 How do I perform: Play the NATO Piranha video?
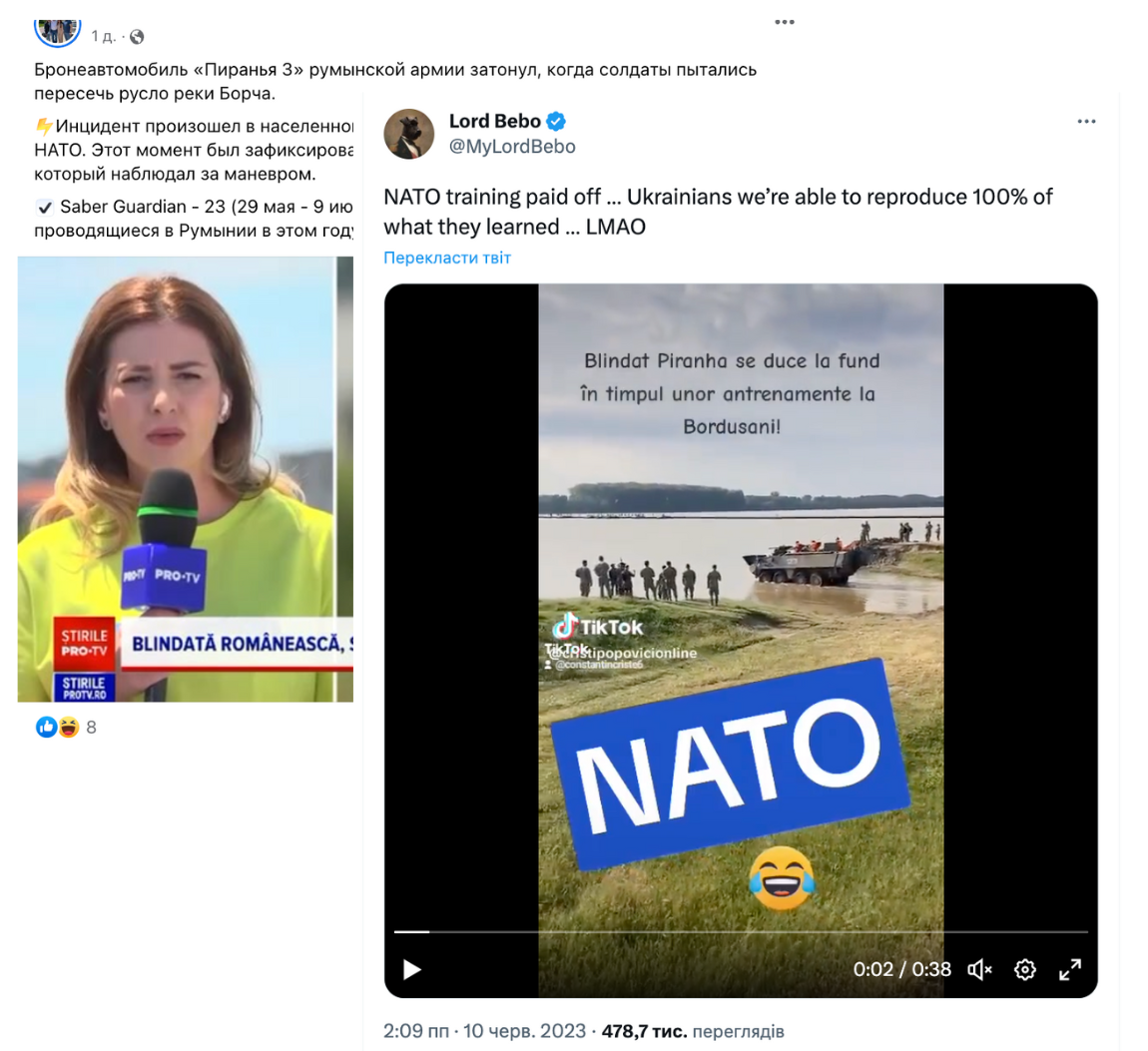click(412, 970)
